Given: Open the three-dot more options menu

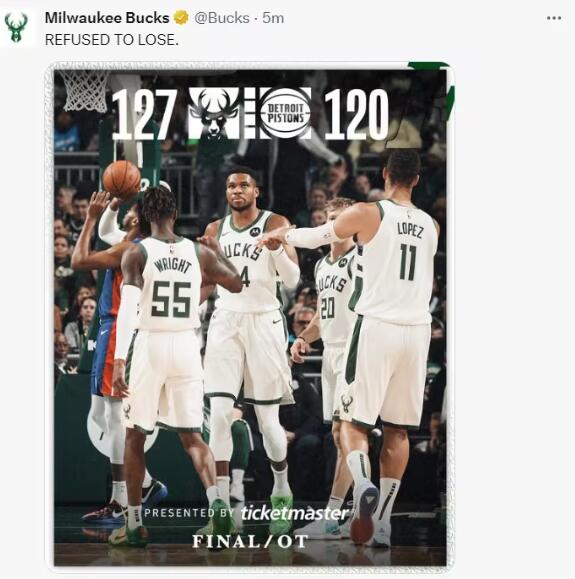Looking at the screenshot, I should 554,18.
